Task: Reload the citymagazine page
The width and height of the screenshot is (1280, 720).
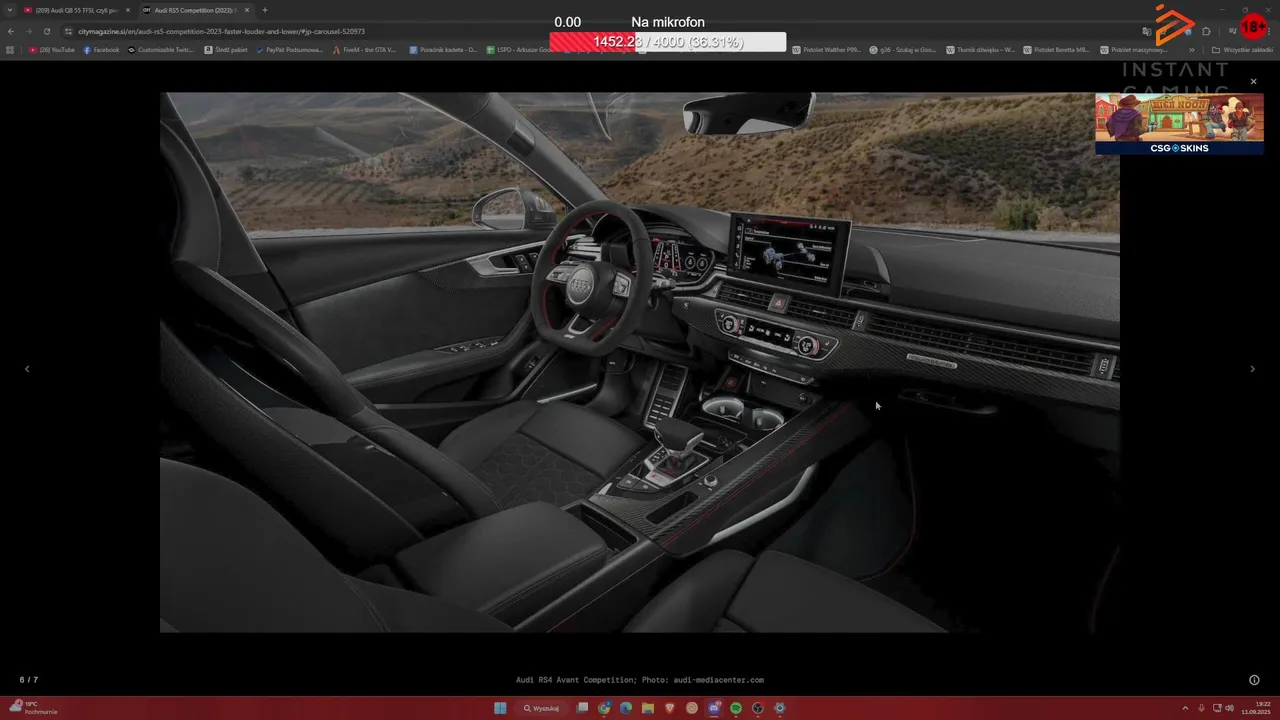Action: pos(47,31)
